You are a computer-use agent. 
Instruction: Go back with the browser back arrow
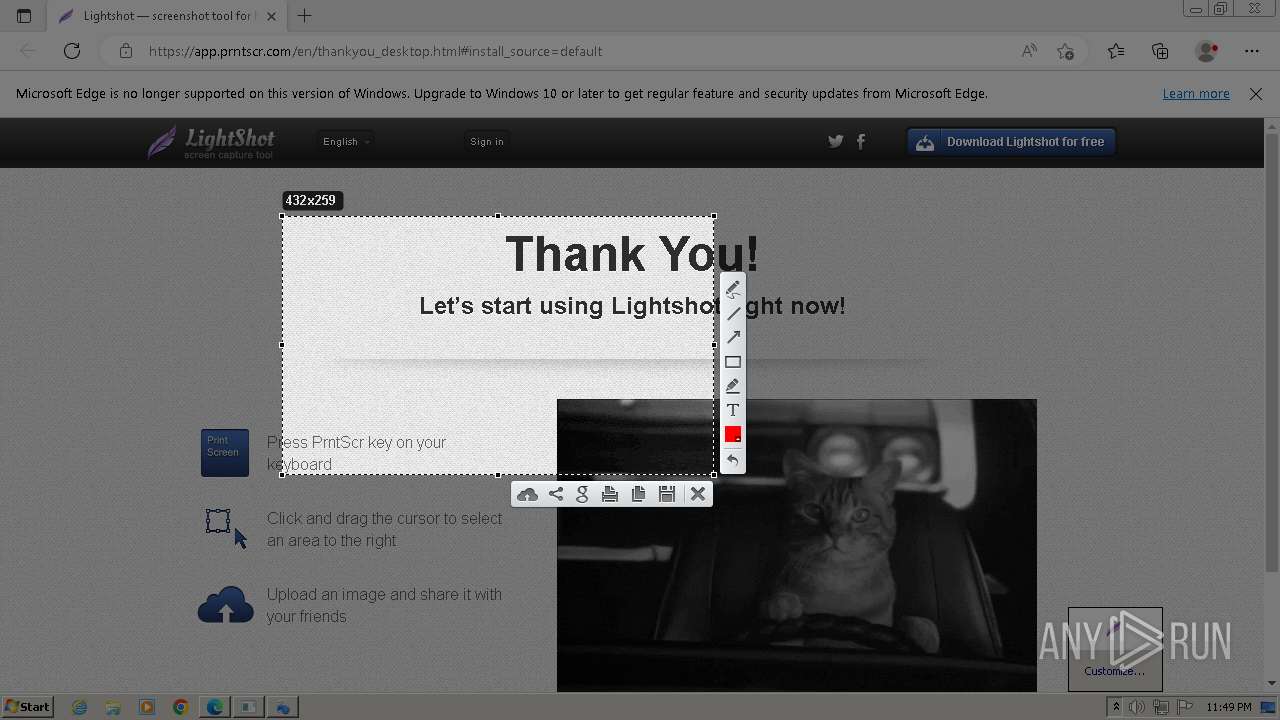pyautogui.click(x=28, y=51)
